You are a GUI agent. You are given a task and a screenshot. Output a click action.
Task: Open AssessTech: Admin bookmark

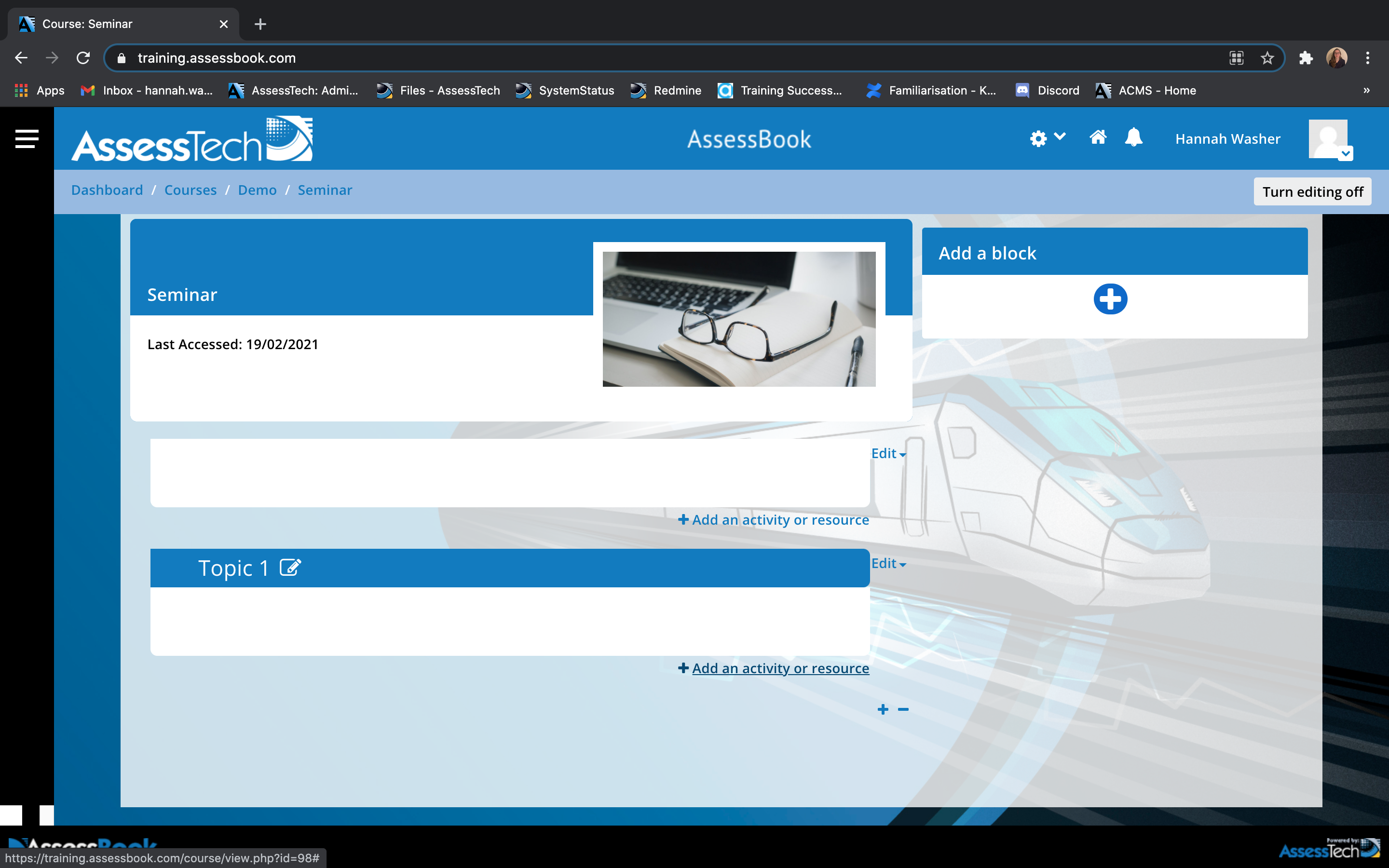pos(293,90)
